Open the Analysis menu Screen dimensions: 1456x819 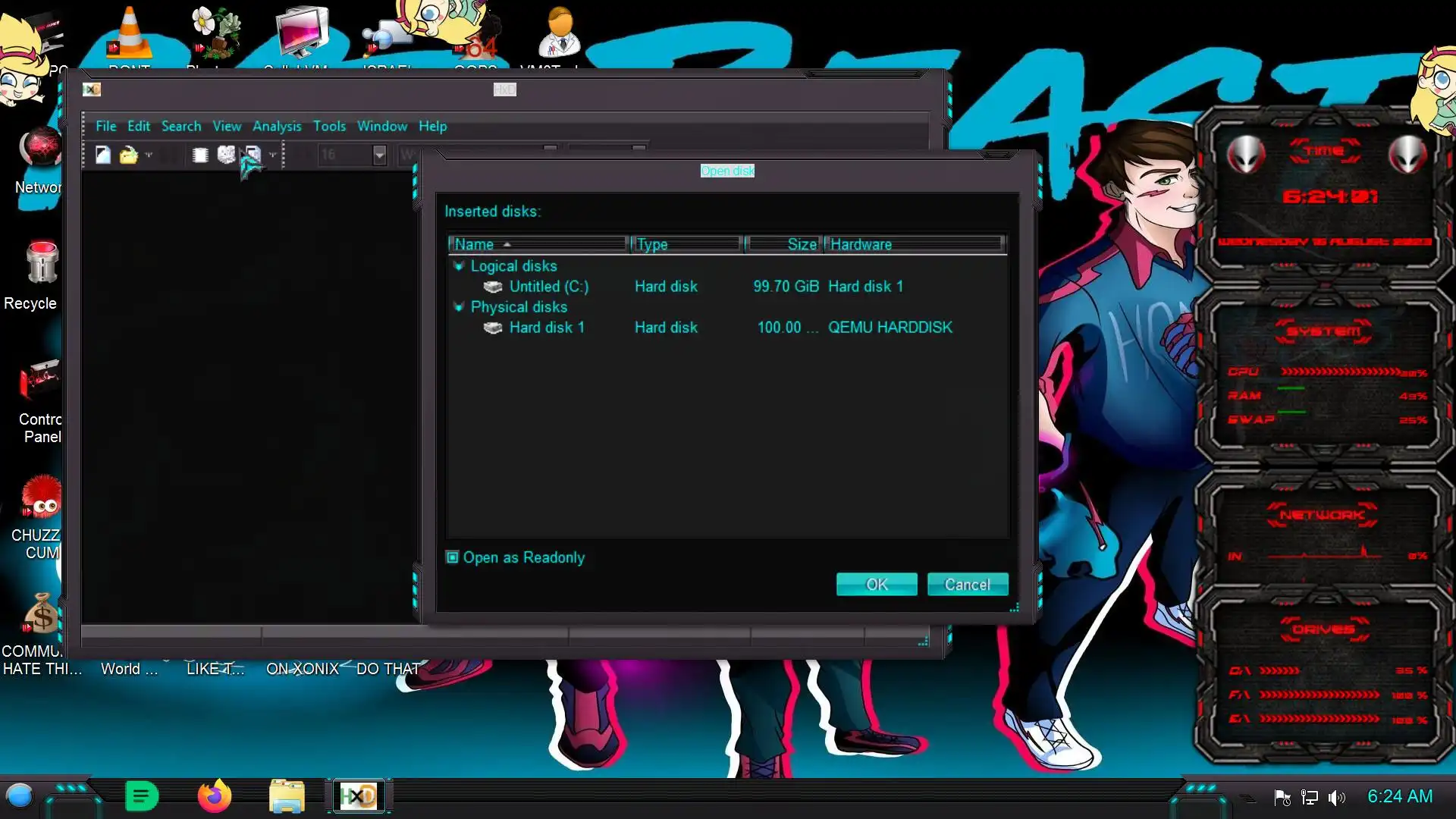coord(277,126)
